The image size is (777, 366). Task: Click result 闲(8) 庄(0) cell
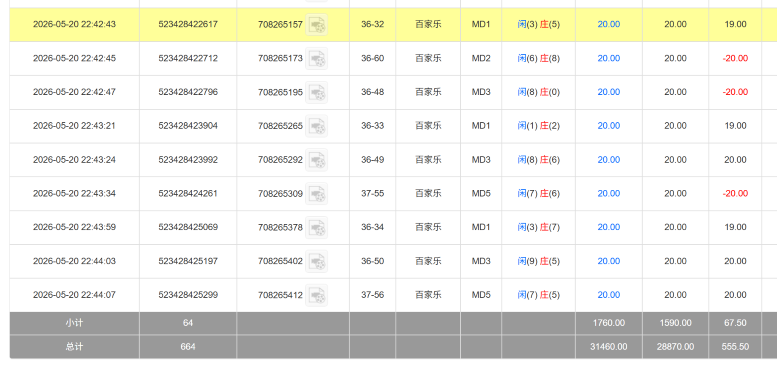[x=539, y=92]
